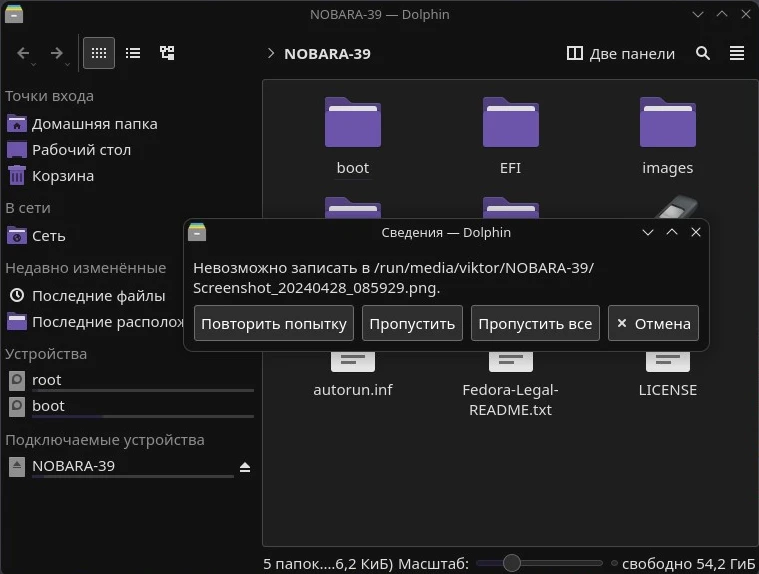The width and height of the screenshot is (759, 574).
Task: Open Домашняя папка in places panel
Action: [94, 124]
